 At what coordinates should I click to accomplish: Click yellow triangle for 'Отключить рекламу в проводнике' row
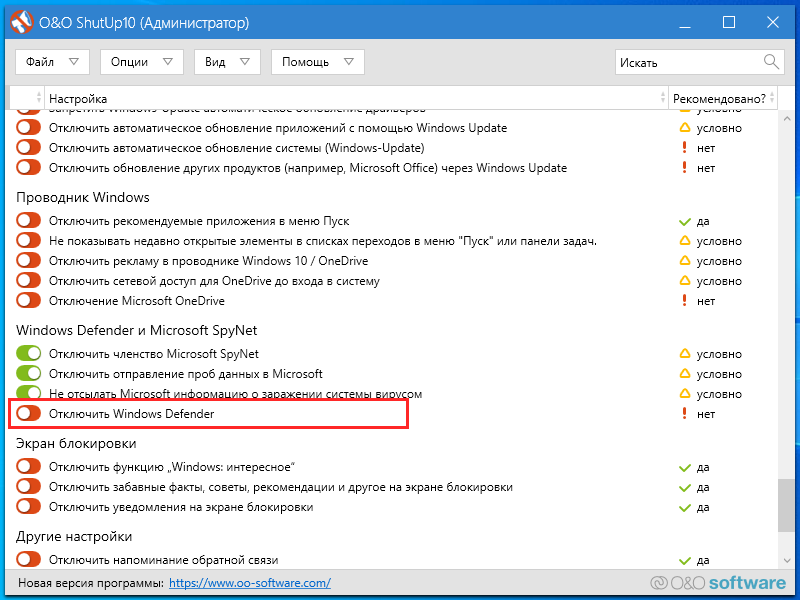click(x=685, y=261)
